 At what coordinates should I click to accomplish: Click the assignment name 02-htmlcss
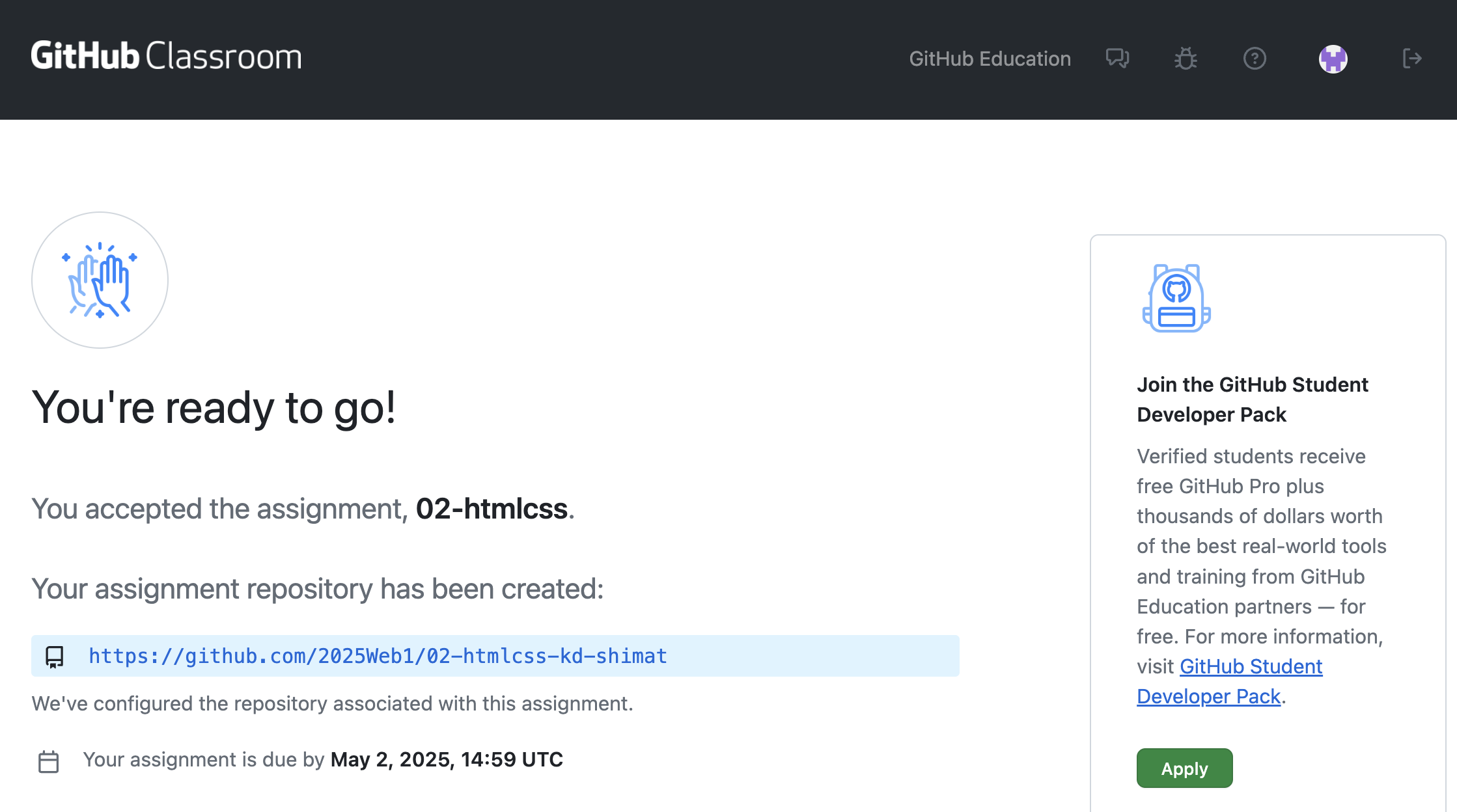[491, 509]
